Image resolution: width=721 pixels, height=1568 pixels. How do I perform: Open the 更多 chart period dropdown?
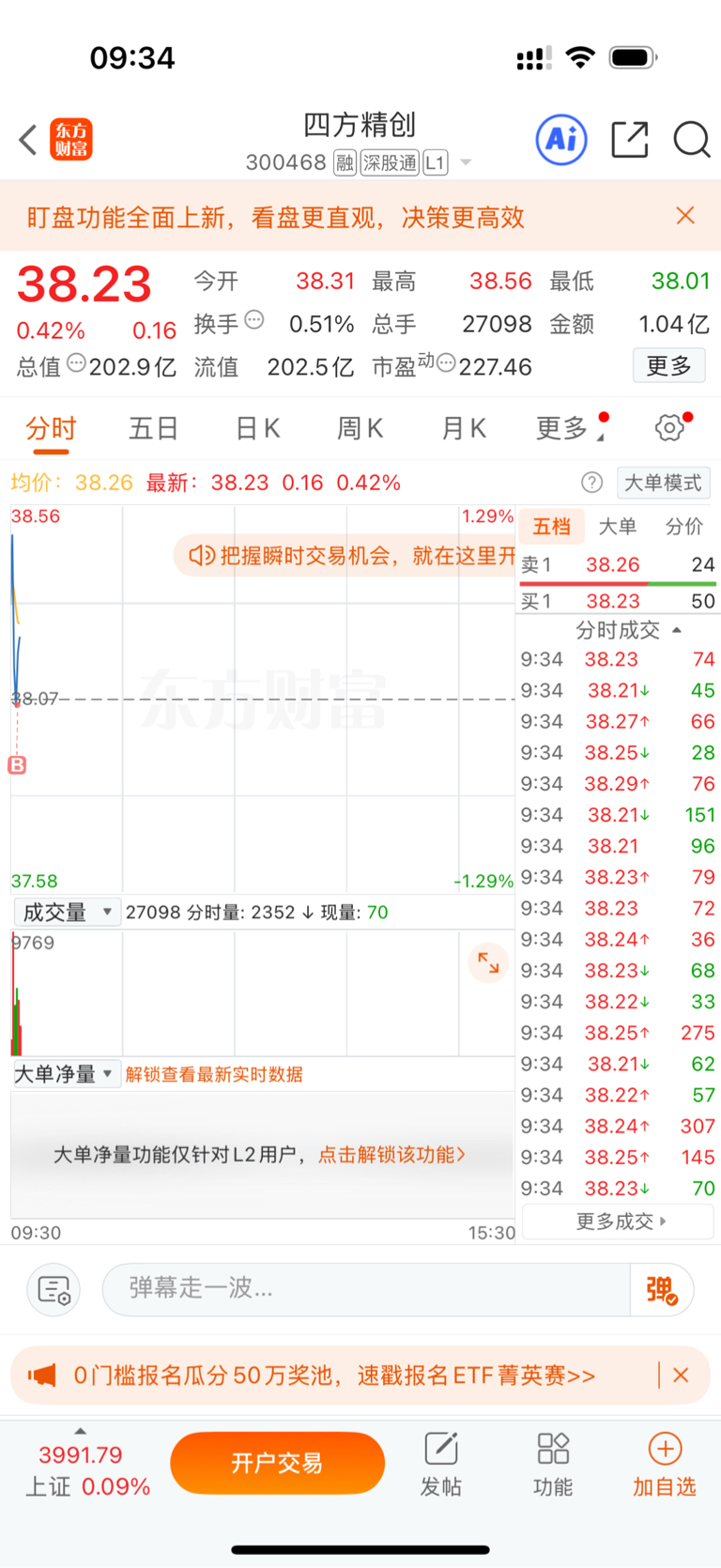click(x=571, y=429)
